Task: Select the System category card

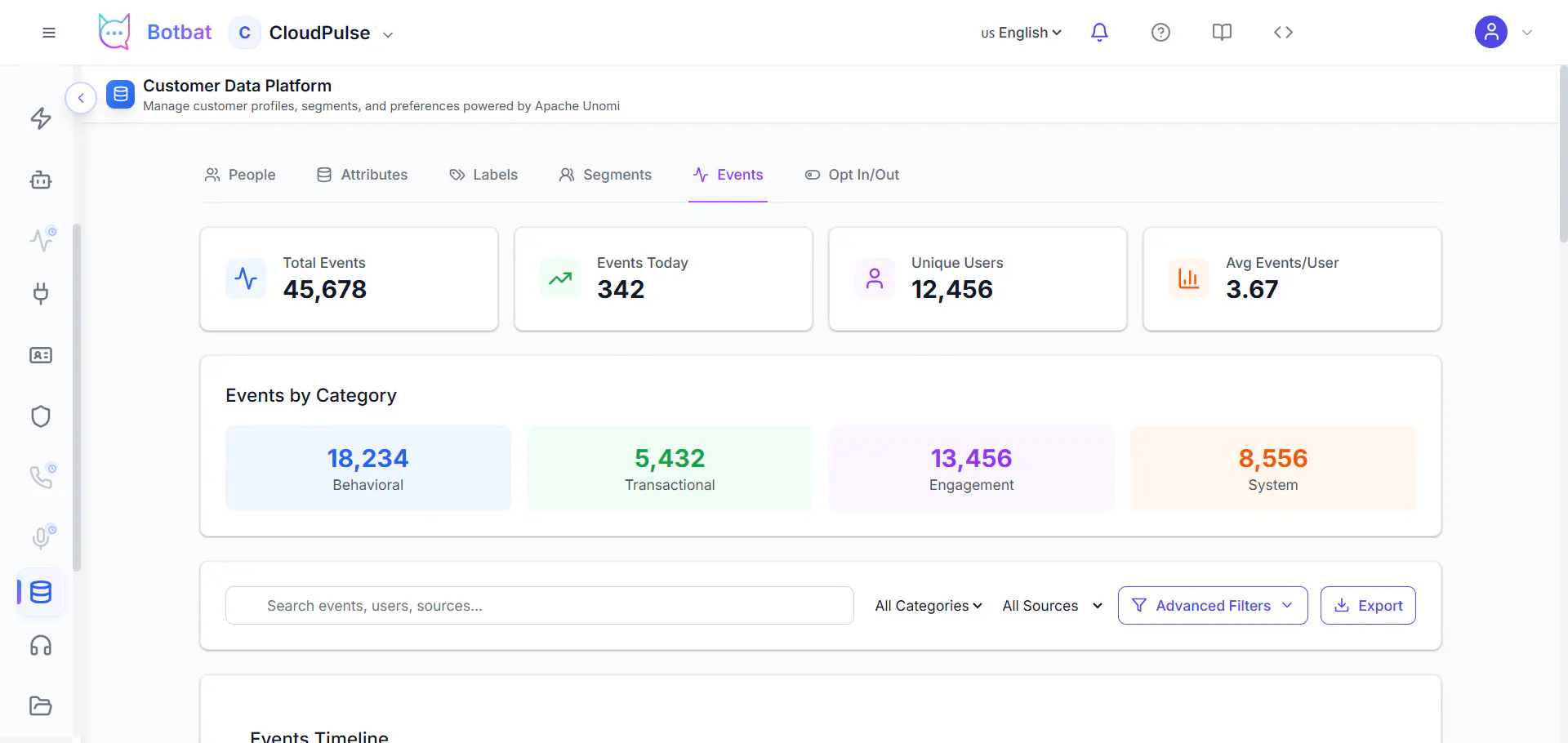Action: tap(1273, 468)
